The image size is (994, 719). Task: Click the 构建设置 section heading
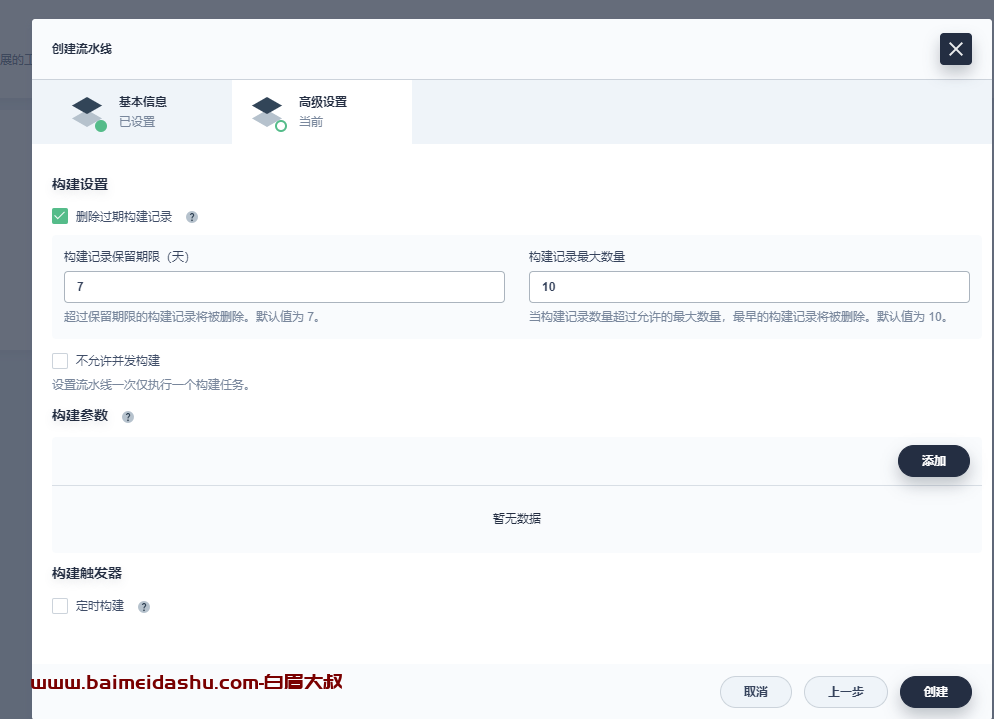click(80, 185)
